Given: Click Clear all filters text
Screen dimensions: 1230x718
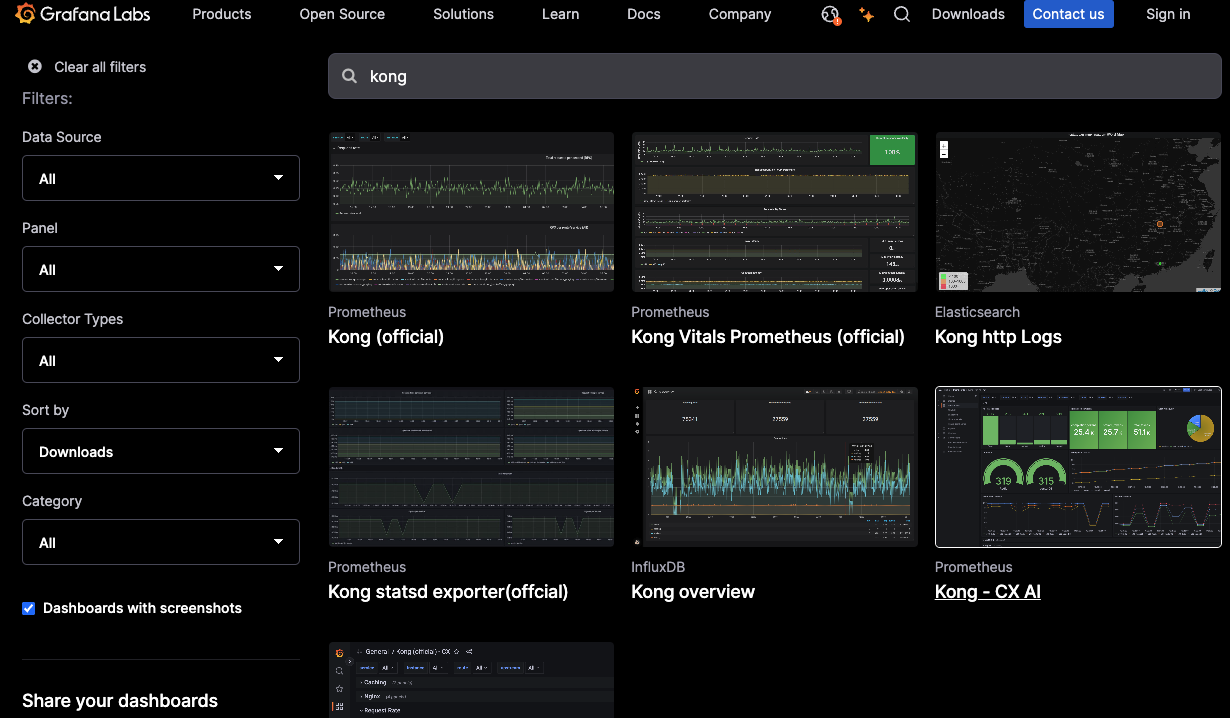Looking at the screenshot, I should coord(100,67).
